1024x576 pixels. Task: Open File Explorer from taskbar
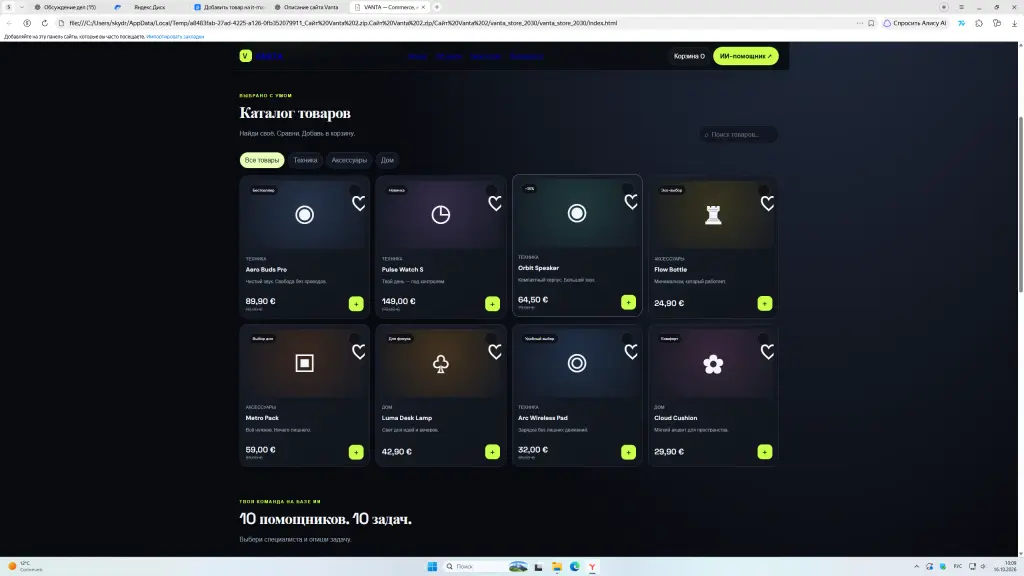[556, 566]
